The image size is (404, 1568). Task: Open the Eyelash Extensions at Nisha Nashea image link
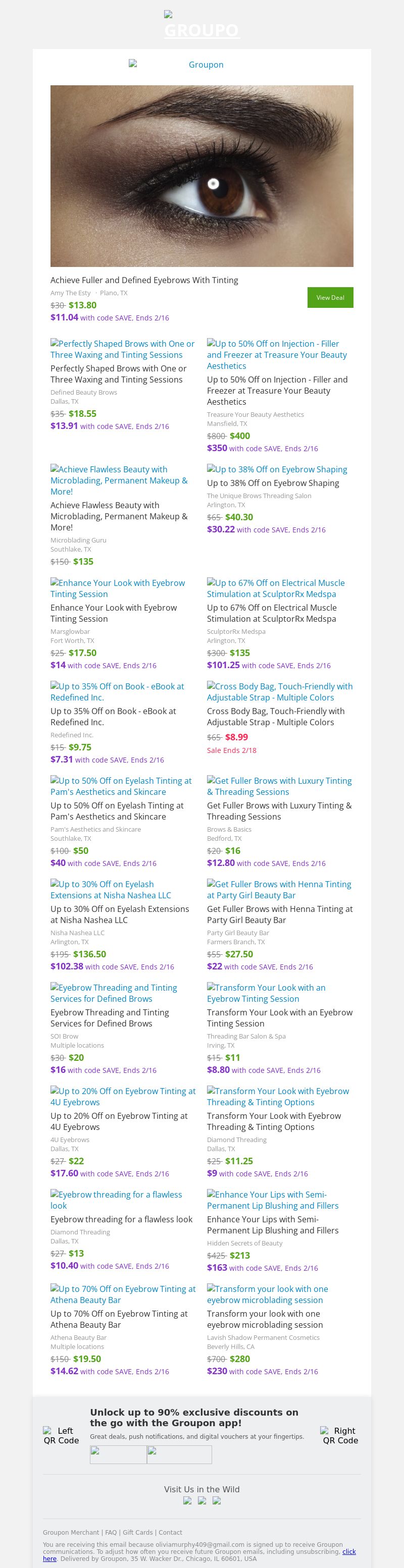[x=110, y=889]
